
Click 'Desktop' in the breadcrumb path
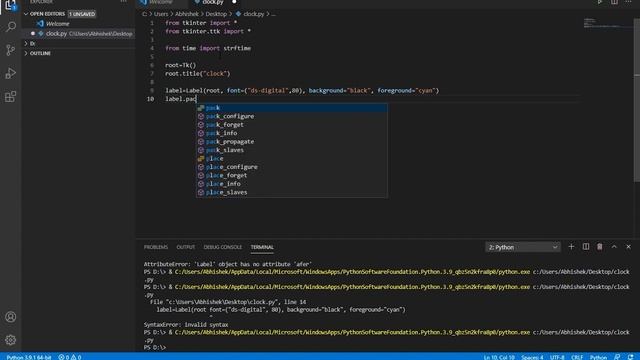tap(216, 14)
